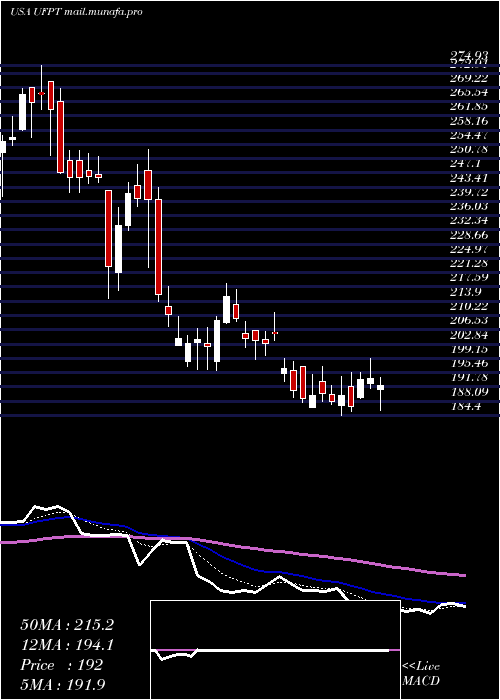Click the 12MA : 194.1 readout
The height and width of the screenshot is (700, 500).
click(67, 645)
